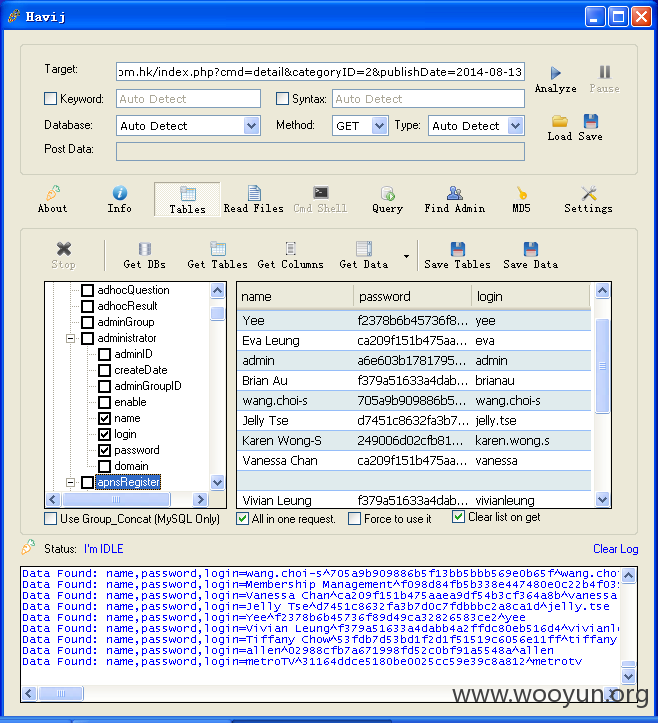The height and width of the screenshot is (723, 658).
Task: Click the Save Data floppy icon
Action: tap(531, 249)
